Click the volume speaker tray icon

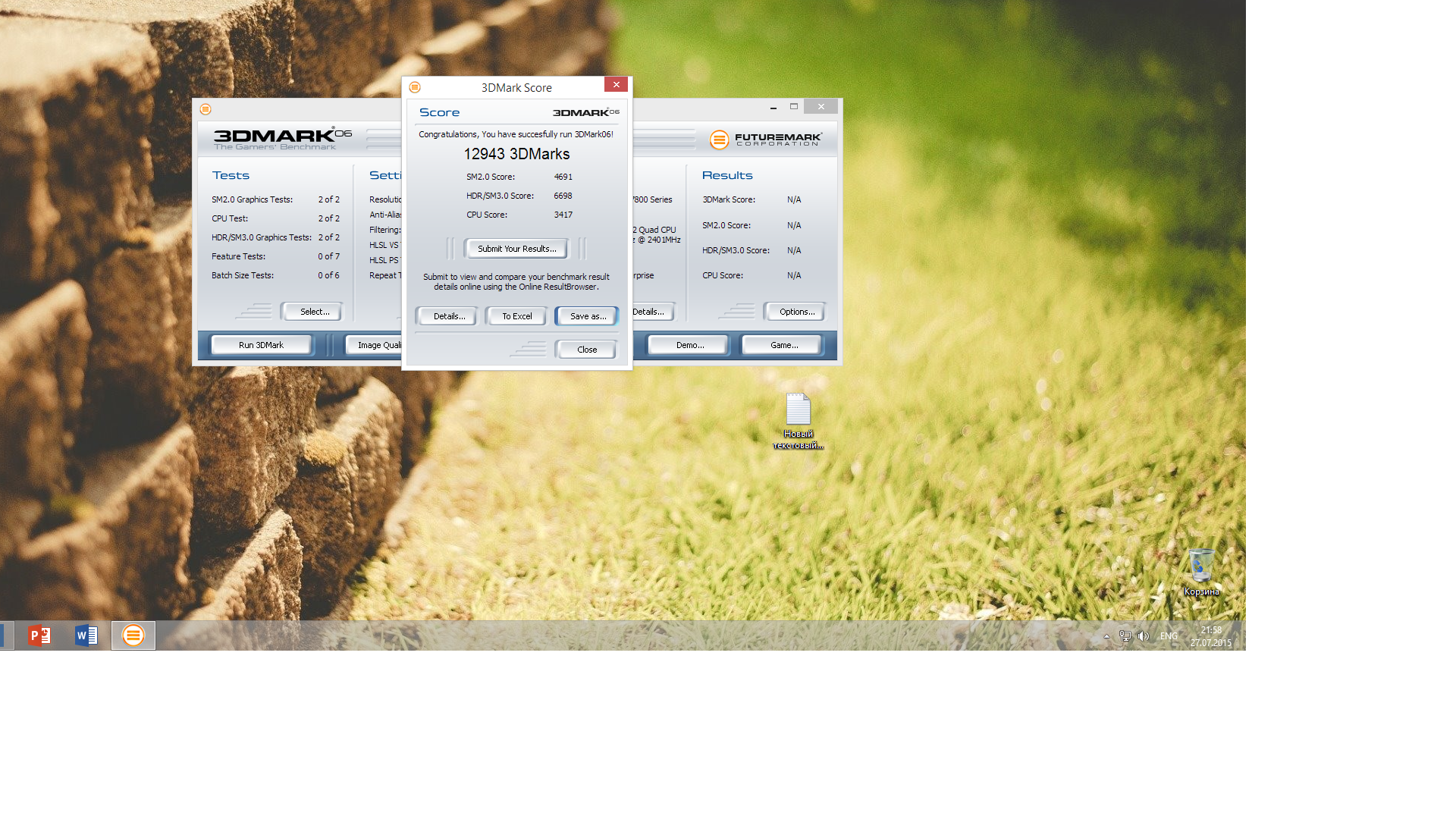1144,636
